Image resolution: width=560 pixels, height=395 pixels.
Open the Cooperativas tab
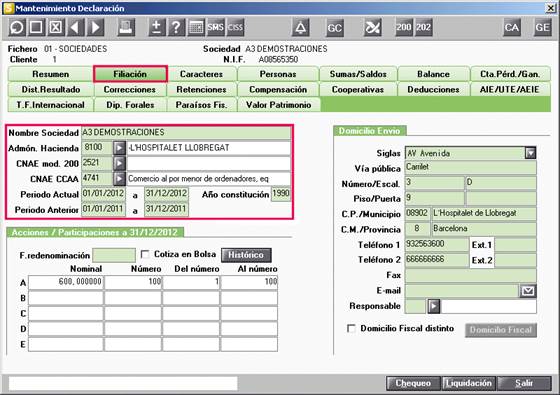point(358,89)
